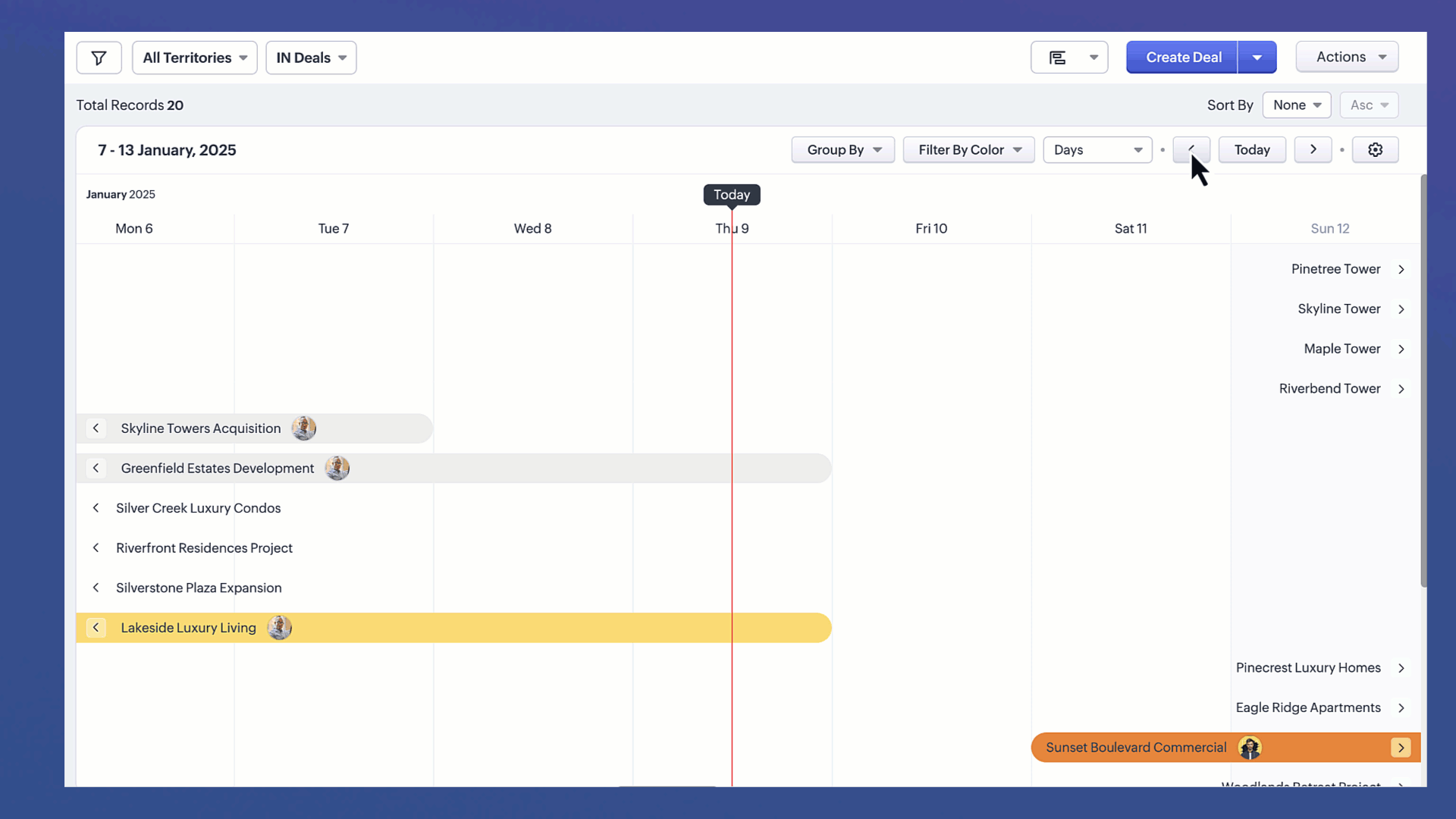Click the right arrow on the Sunset Boulevard Commercial bar
The image size is (1456, 819).
pyautogui.click(x=1401, y=748)
